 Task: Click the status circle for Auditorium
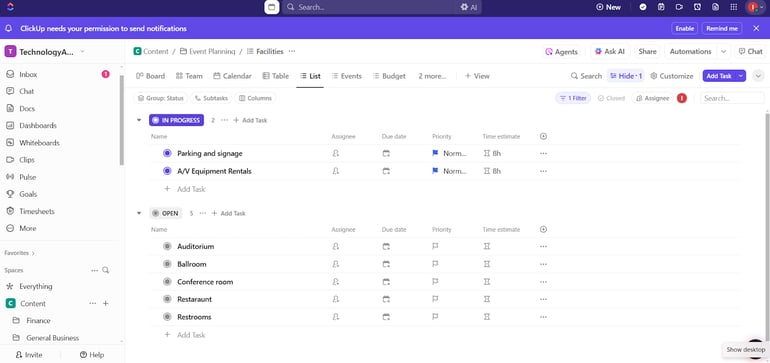(167, 246)
